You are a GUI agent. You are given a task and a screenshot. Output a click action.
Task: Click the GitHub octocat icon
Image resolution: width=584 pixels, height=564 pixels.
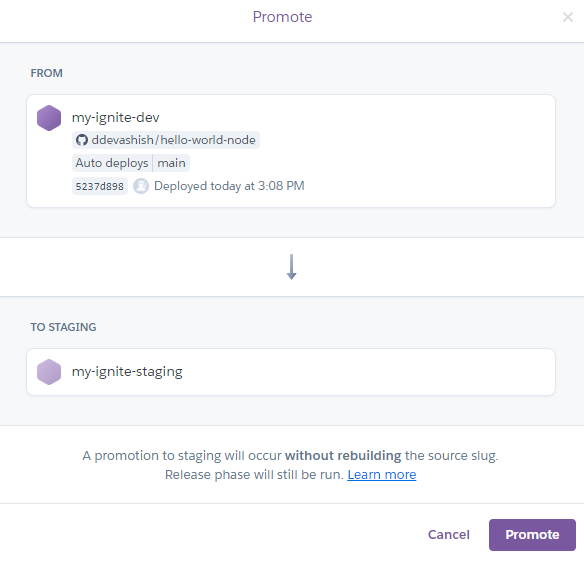(x=82, y=140)
